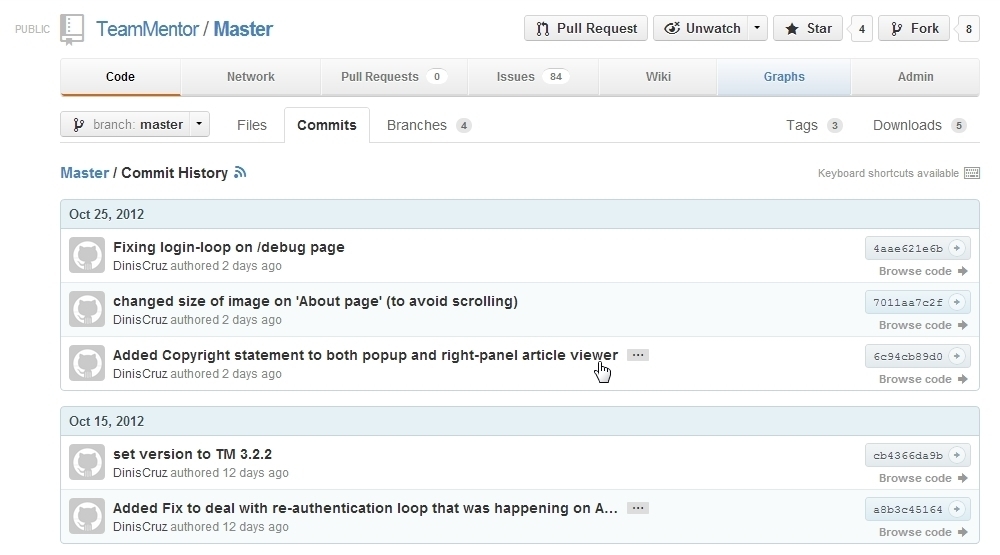Open the Branches tab
1000x555 pixels.
[428, 125]
